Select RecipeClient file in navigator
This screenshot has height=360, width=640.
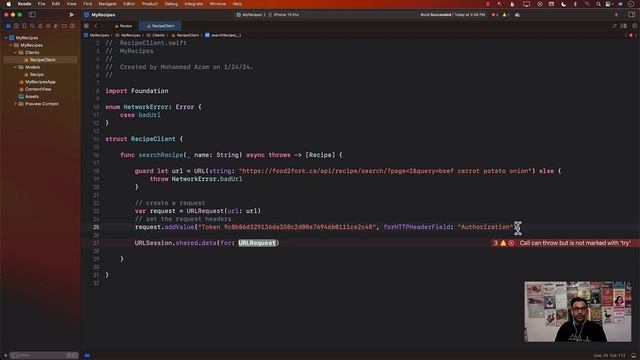(x=40, y=60)
